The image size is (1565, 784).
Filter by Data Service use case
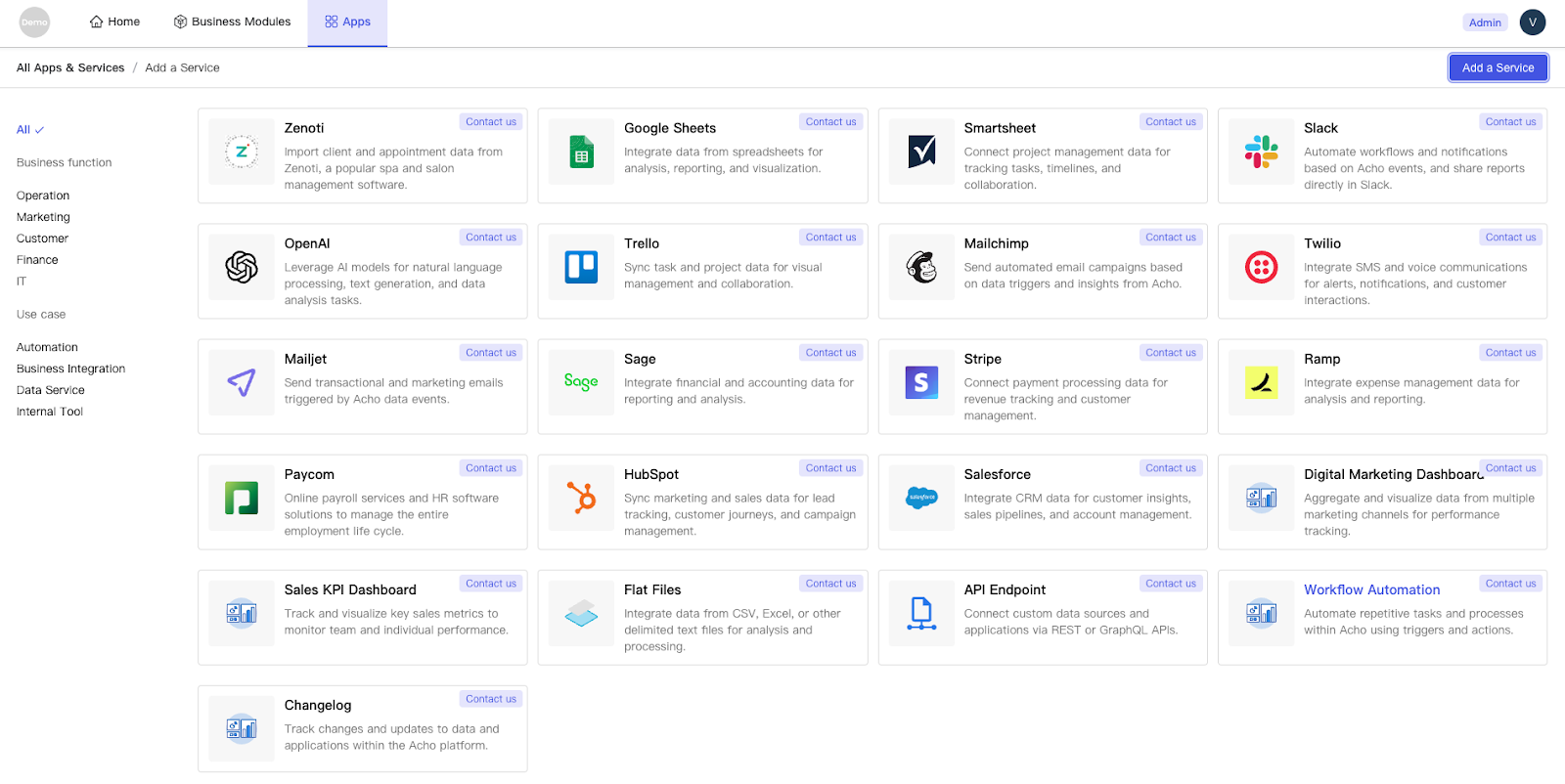click(51, 390)
